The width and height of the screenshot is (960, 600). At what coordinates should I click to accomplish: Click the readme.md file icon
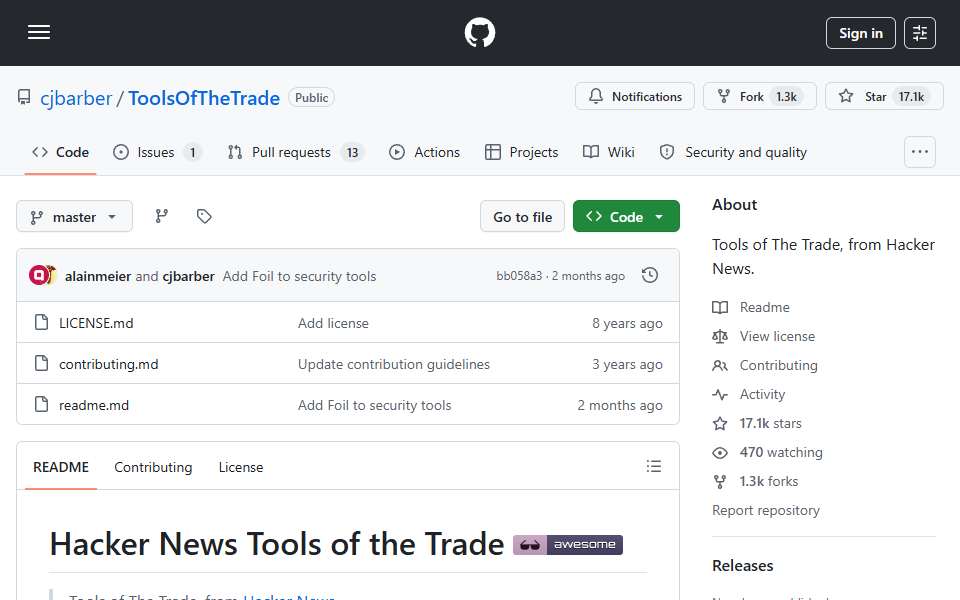point(41,404)
